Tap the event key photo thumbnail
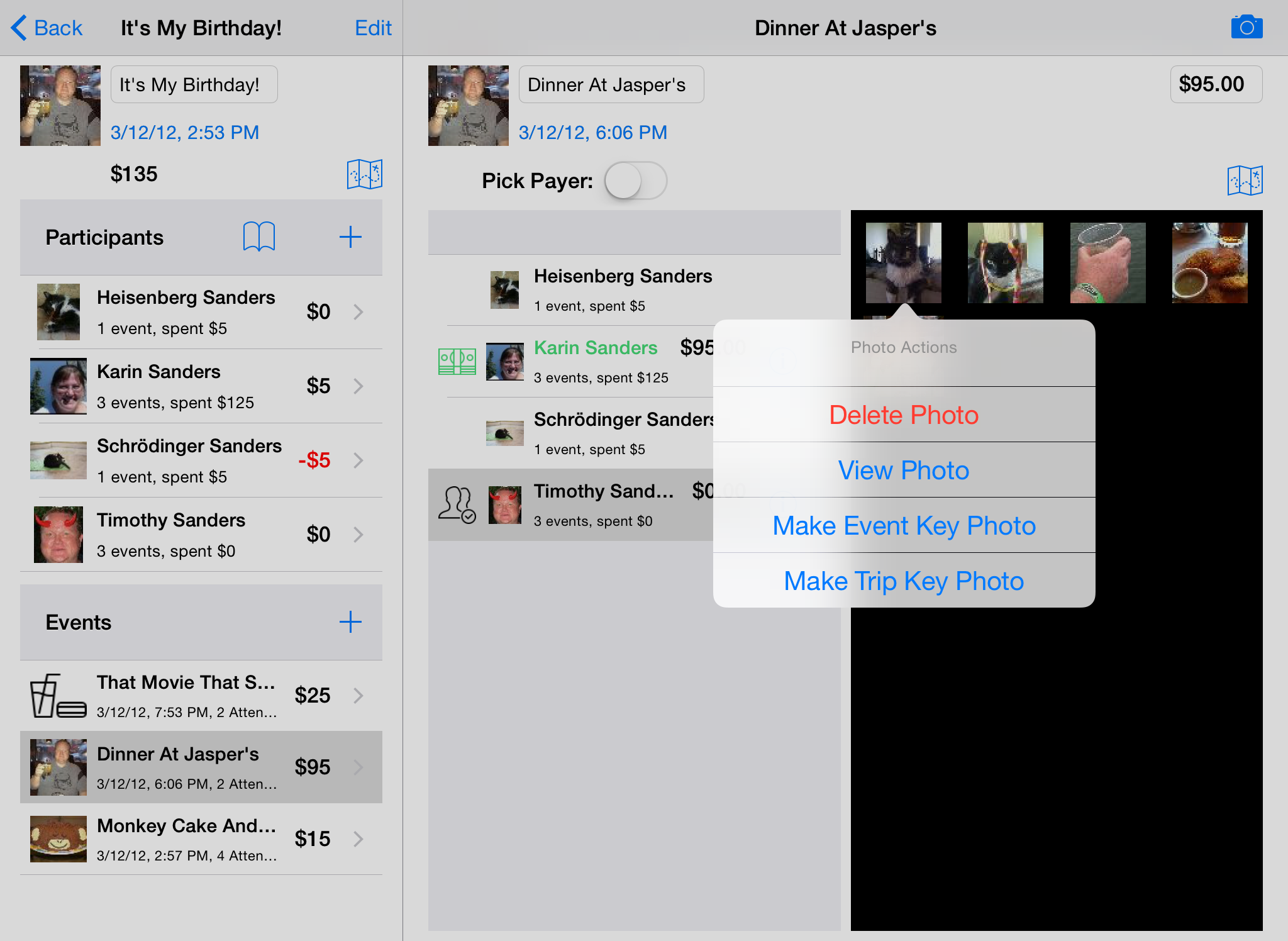 tap(469, 106)
